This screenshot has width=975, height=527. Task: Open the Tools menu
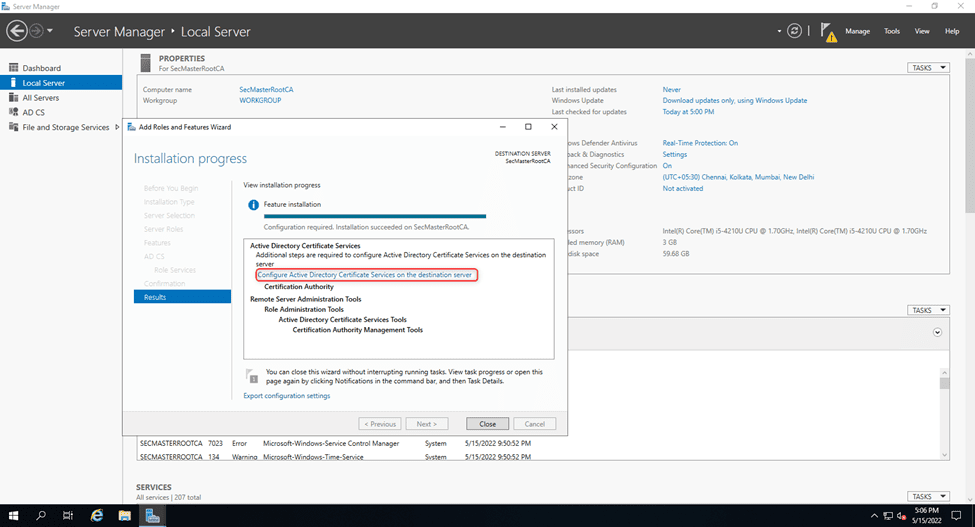coord(892,31)
